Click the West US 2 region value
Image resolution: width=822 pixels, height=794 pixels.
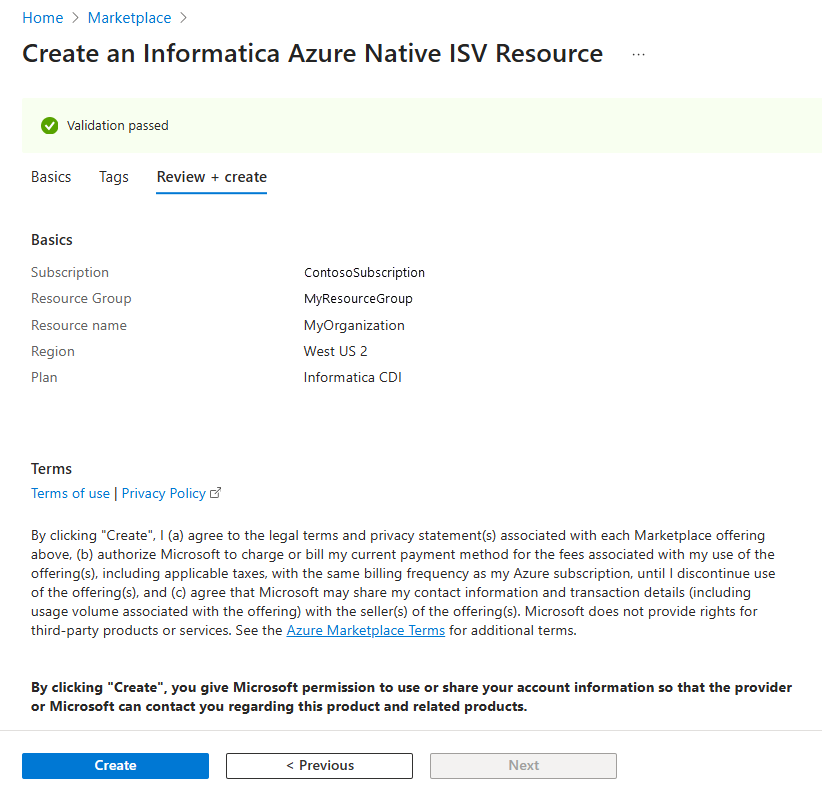(335, 351)
